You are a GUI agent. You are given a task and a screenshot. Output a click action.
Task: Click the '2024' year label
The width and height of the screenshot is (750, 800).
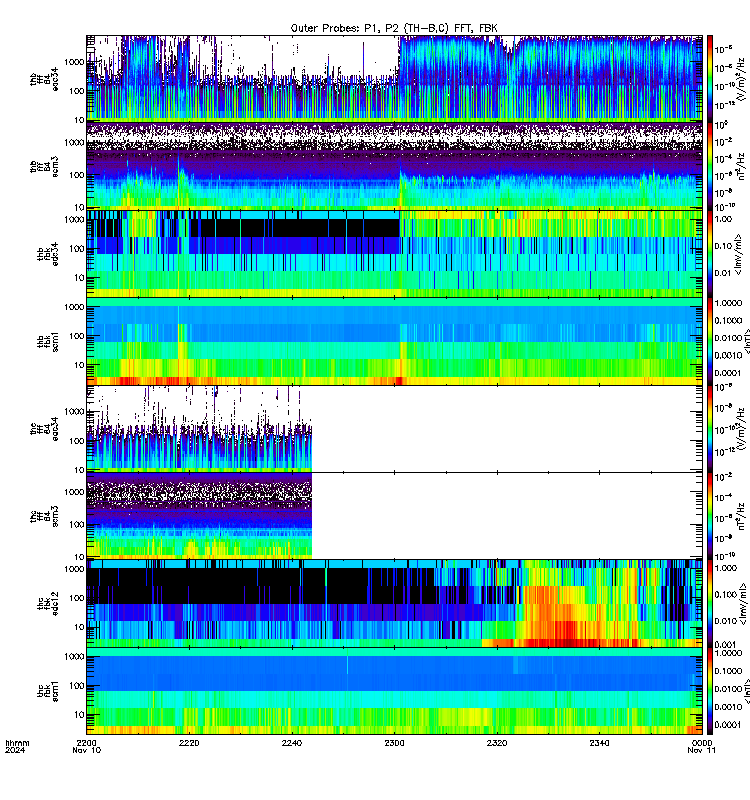pos(15,751)
